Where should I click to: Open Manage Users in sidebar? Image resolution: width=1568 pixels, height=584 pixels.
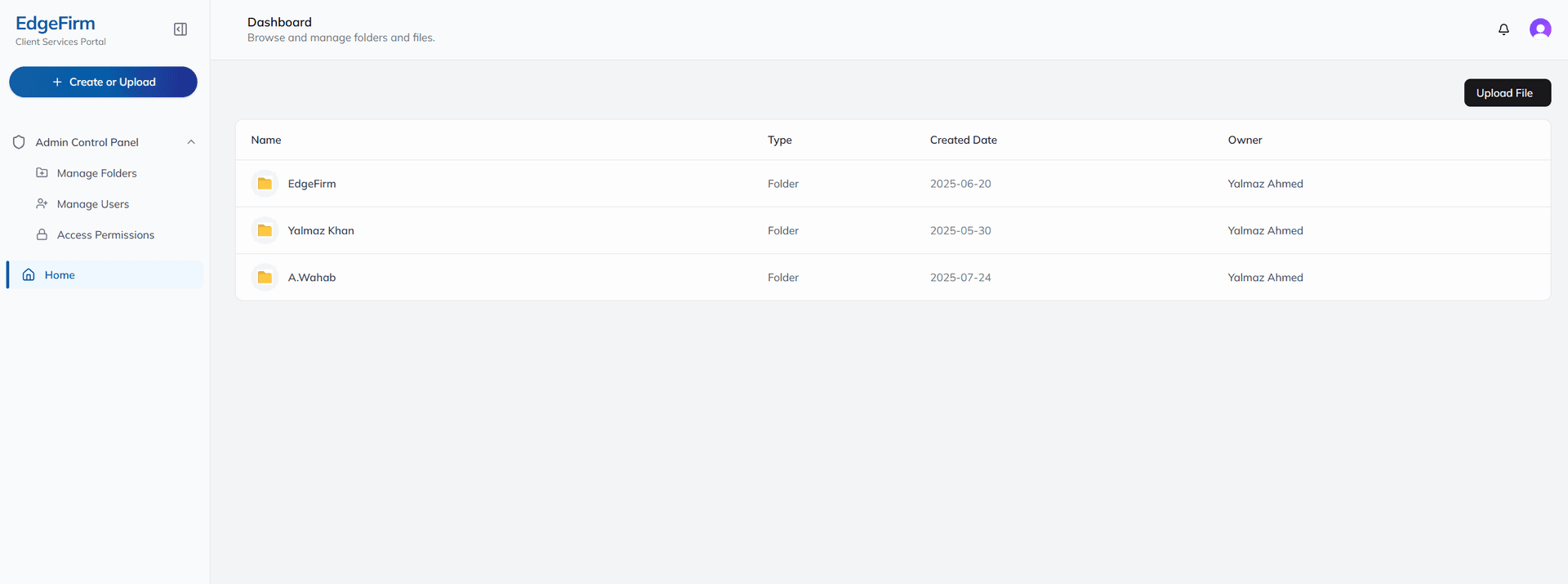click(93, 204)
